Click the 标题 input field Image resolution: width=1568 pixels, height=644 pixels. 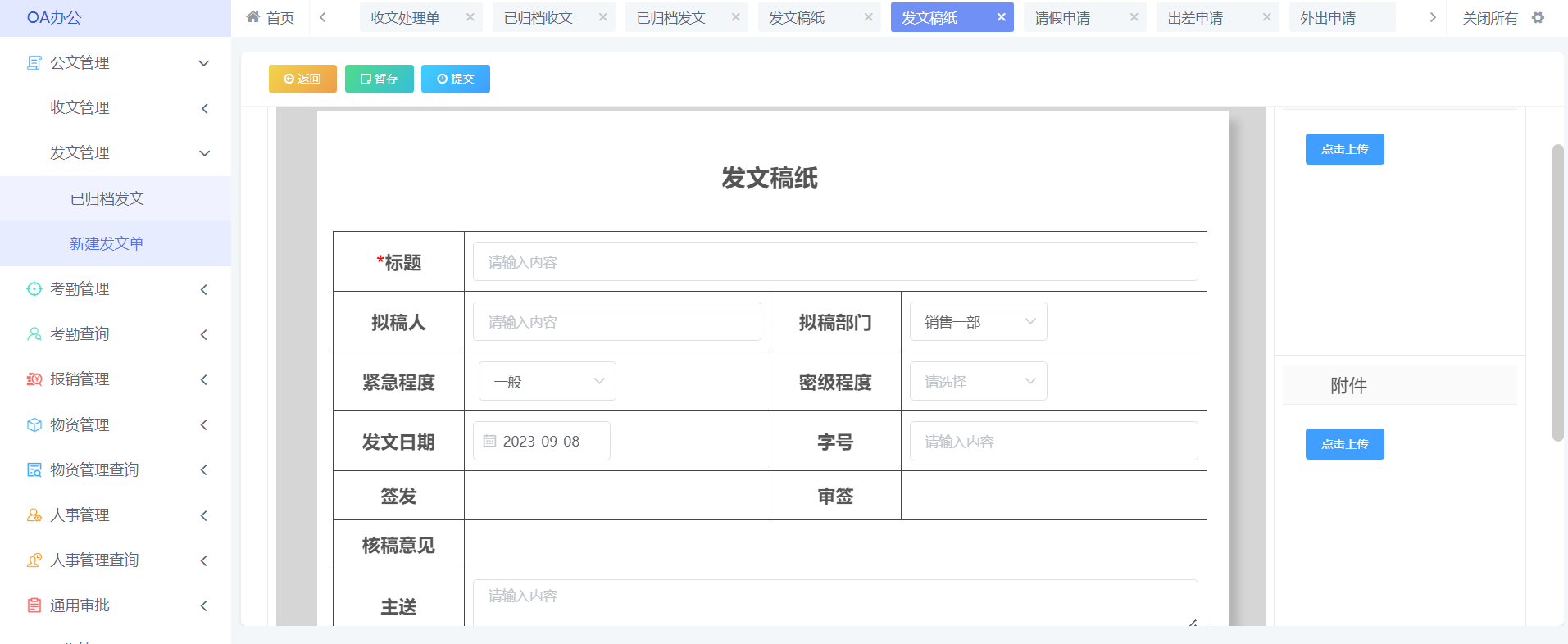coord(834,262)
